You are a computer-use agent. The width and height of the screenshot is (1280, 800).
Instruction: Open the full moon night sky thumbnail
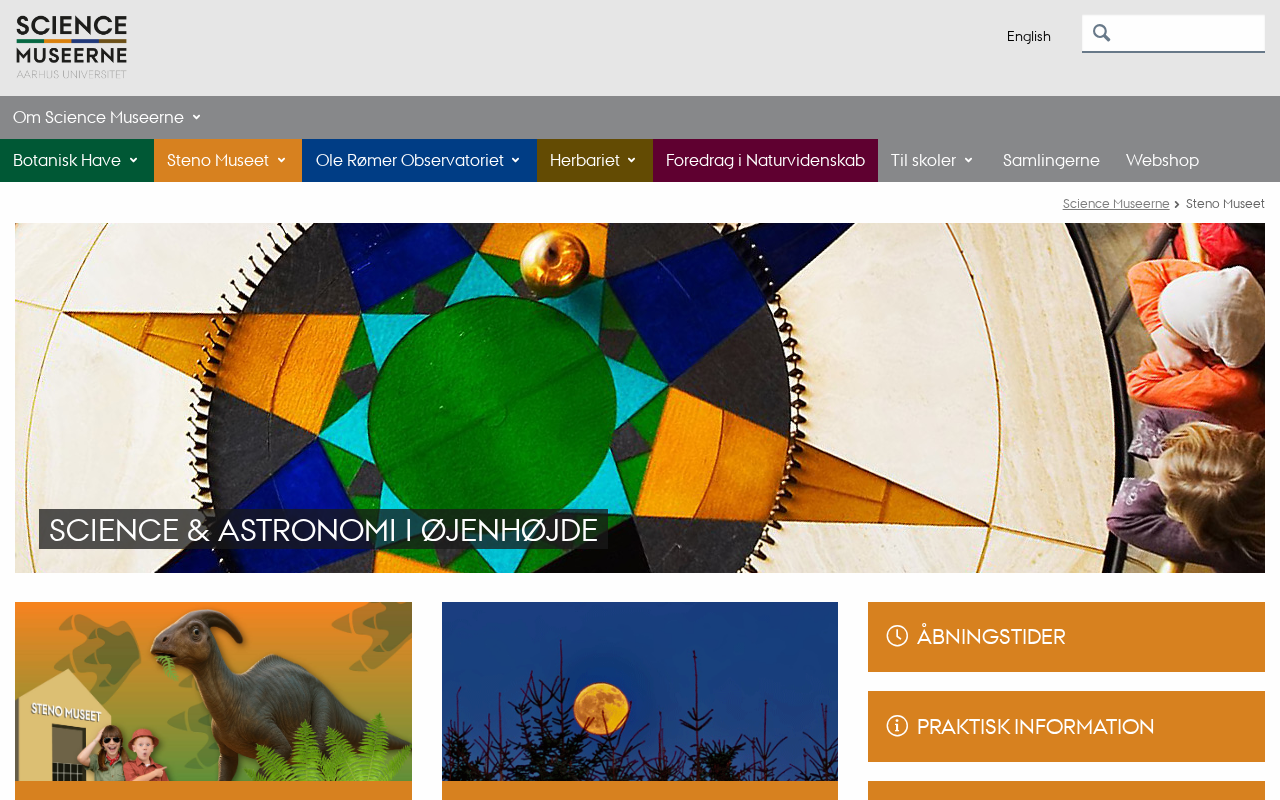pyautogui.click(x=640, y=691)
